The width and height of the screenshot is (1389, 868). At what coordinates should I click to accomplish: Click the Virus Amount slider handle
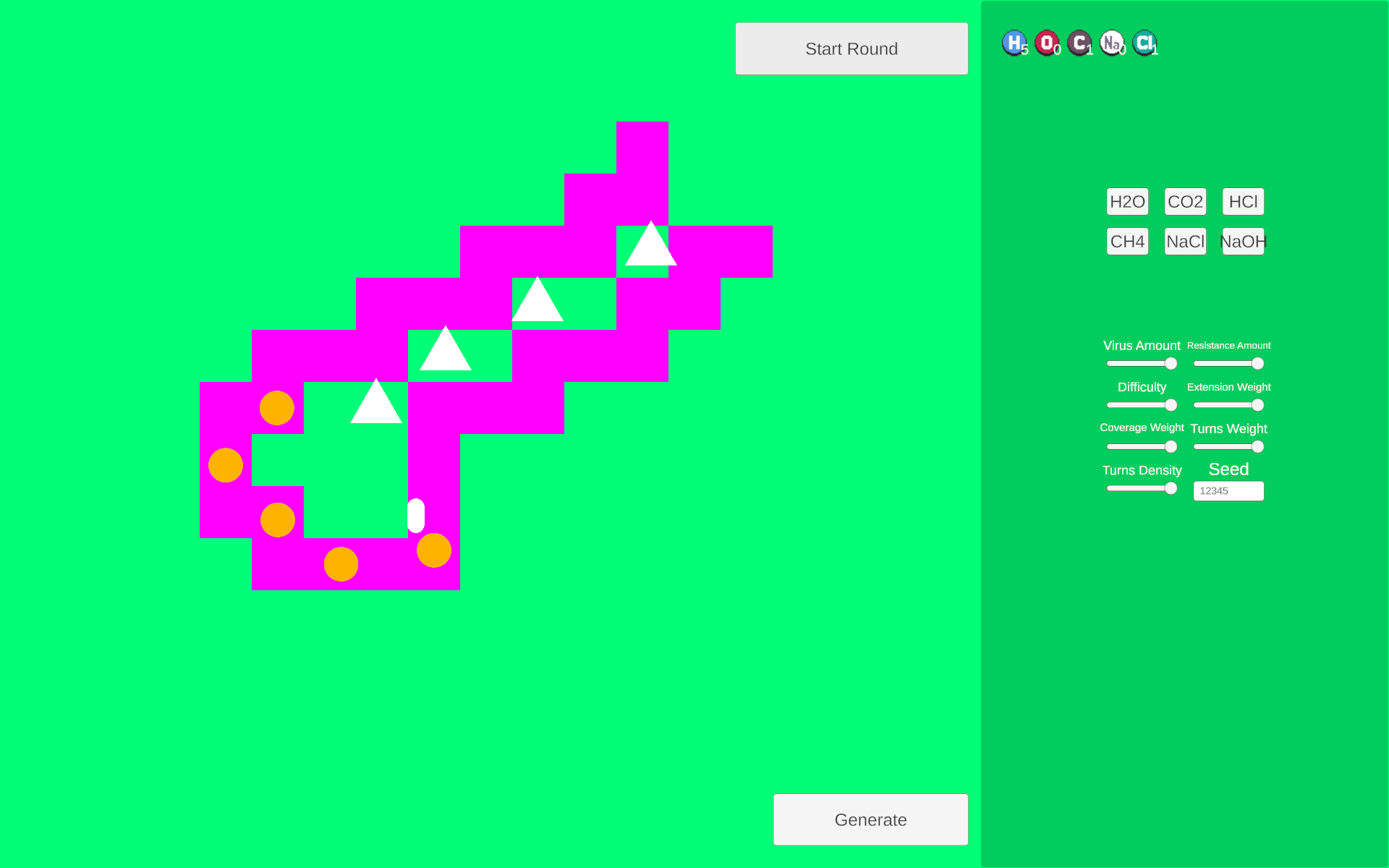(x=1171, y=364)
